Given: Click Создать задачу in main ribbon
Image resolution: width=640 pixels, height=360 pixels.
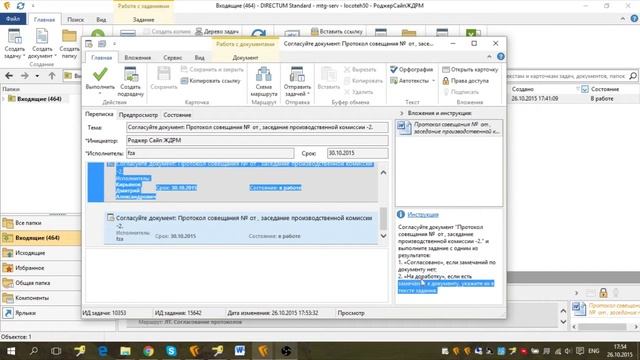Looking at the screenshot, I should click(15, 44).
